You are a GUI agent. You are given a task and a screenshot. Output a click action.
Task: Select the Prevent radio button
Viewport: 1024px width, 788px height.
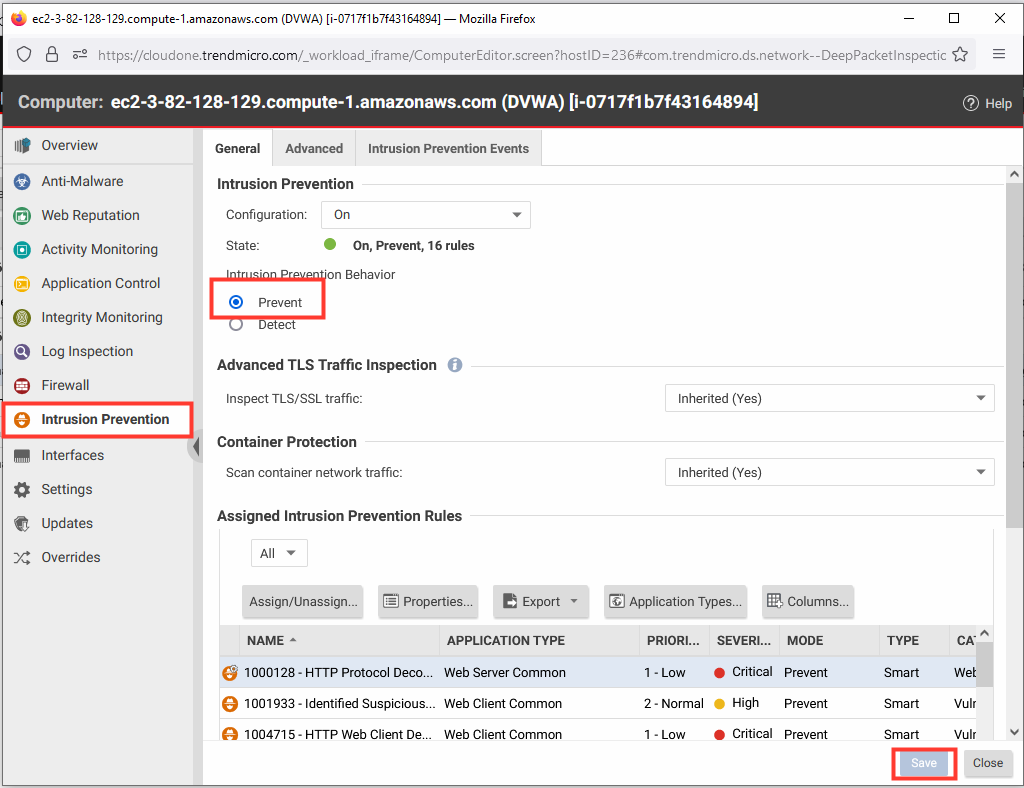[236, 302]
